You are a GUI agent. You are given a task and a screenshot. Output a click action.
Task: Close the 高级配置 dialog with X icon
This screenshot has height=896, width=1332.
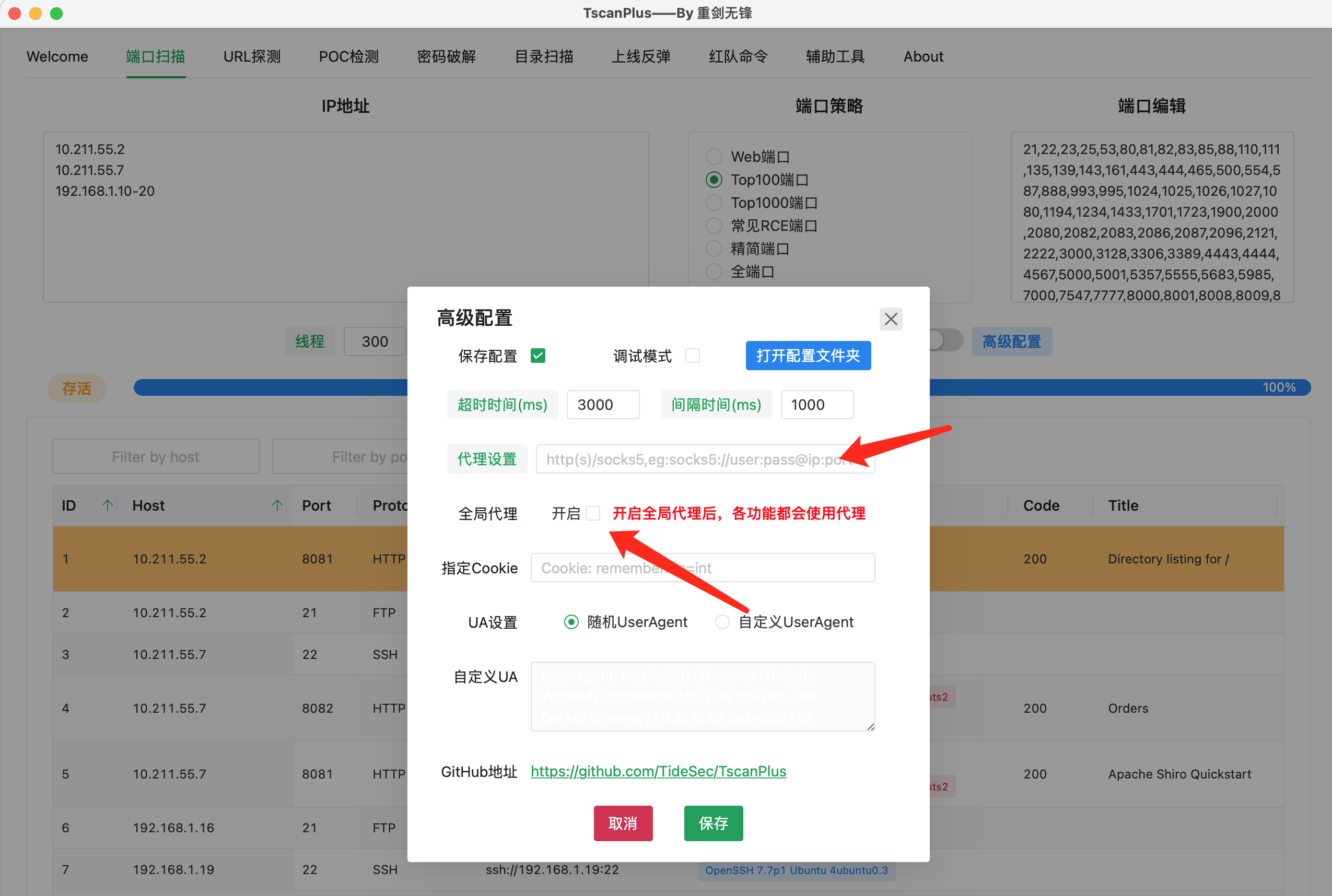890,319
